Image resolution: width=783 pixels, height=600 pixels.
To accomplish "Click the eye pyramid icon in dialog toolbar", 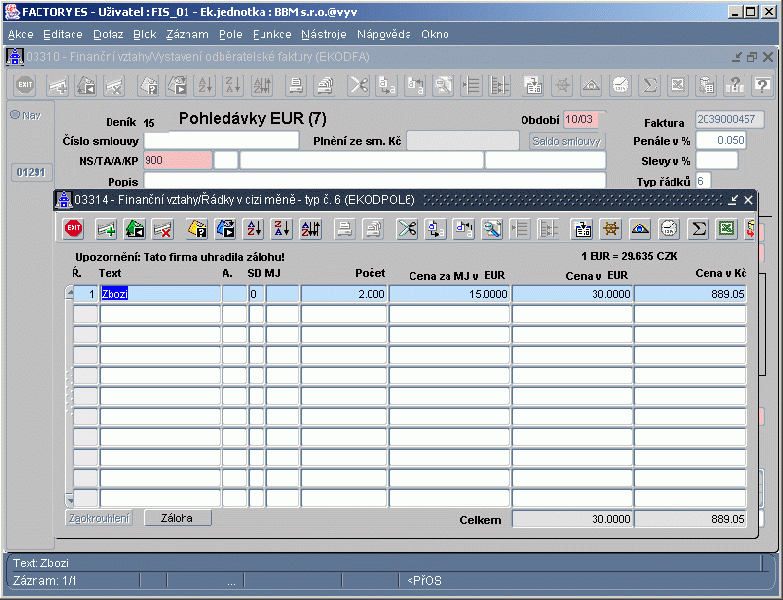I will coord(640,229).
